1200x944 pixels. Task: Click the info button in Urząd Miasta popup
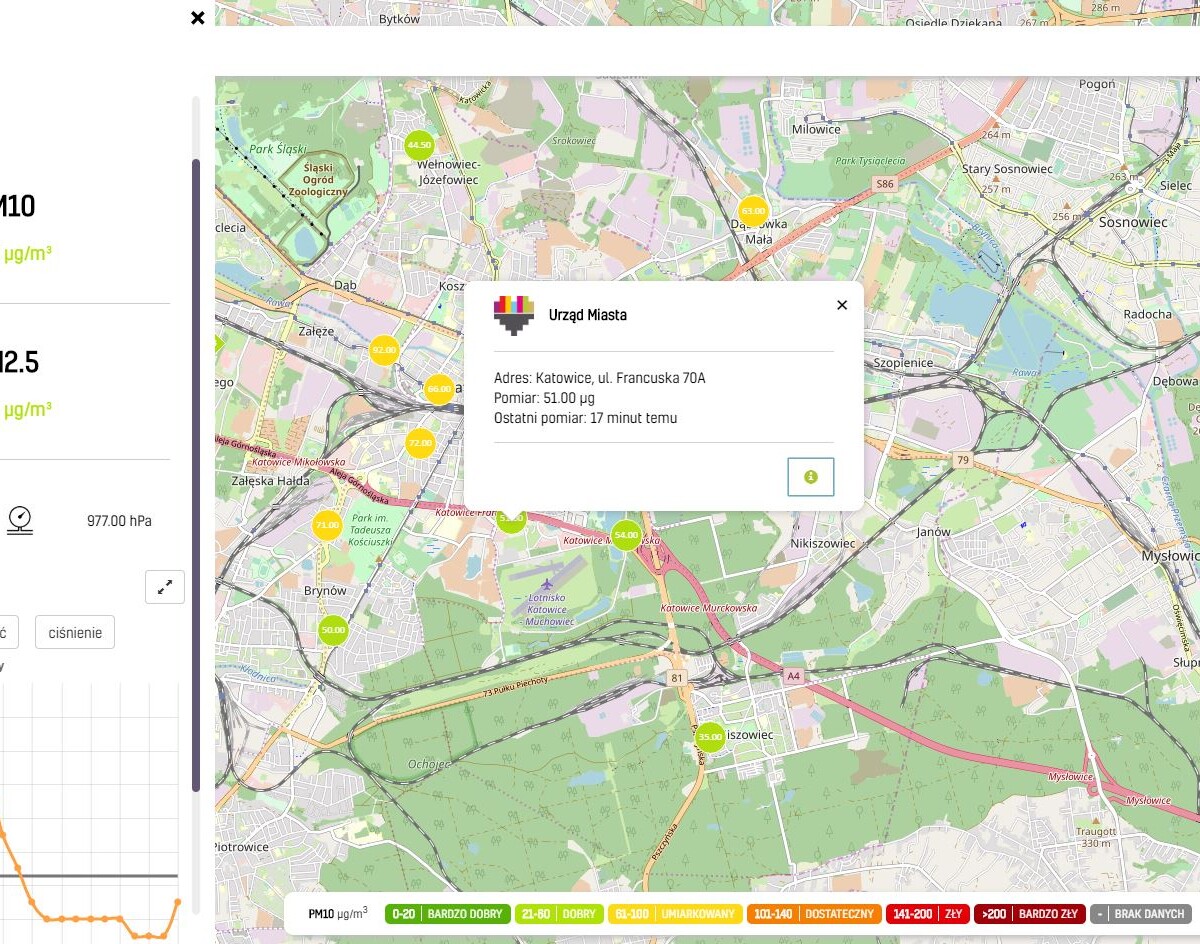[810, 477]
